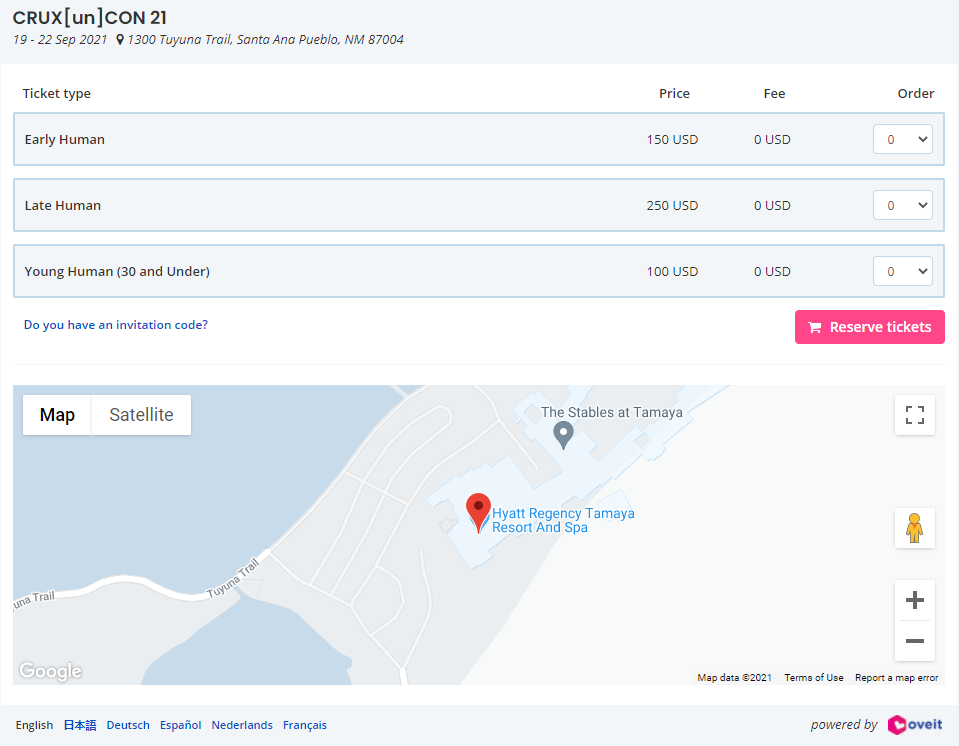Click the Late Human row's 0 USD fee
This screenshot has height=746, width=959.
click(x=772, y=205)
